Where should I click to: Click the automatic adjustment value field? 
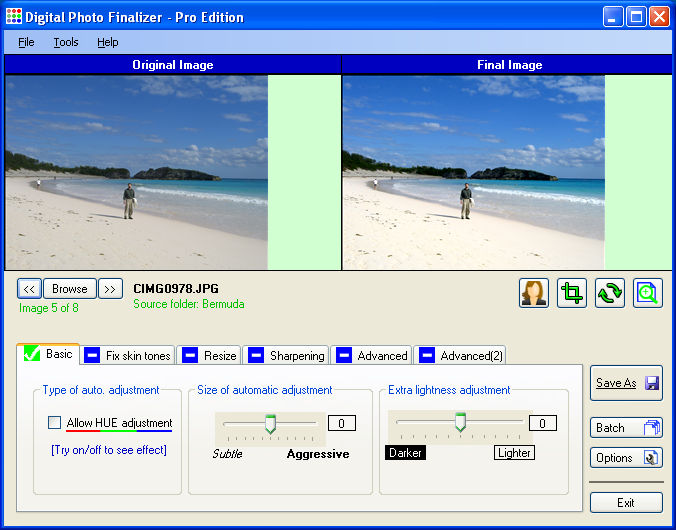click(342, 423)
